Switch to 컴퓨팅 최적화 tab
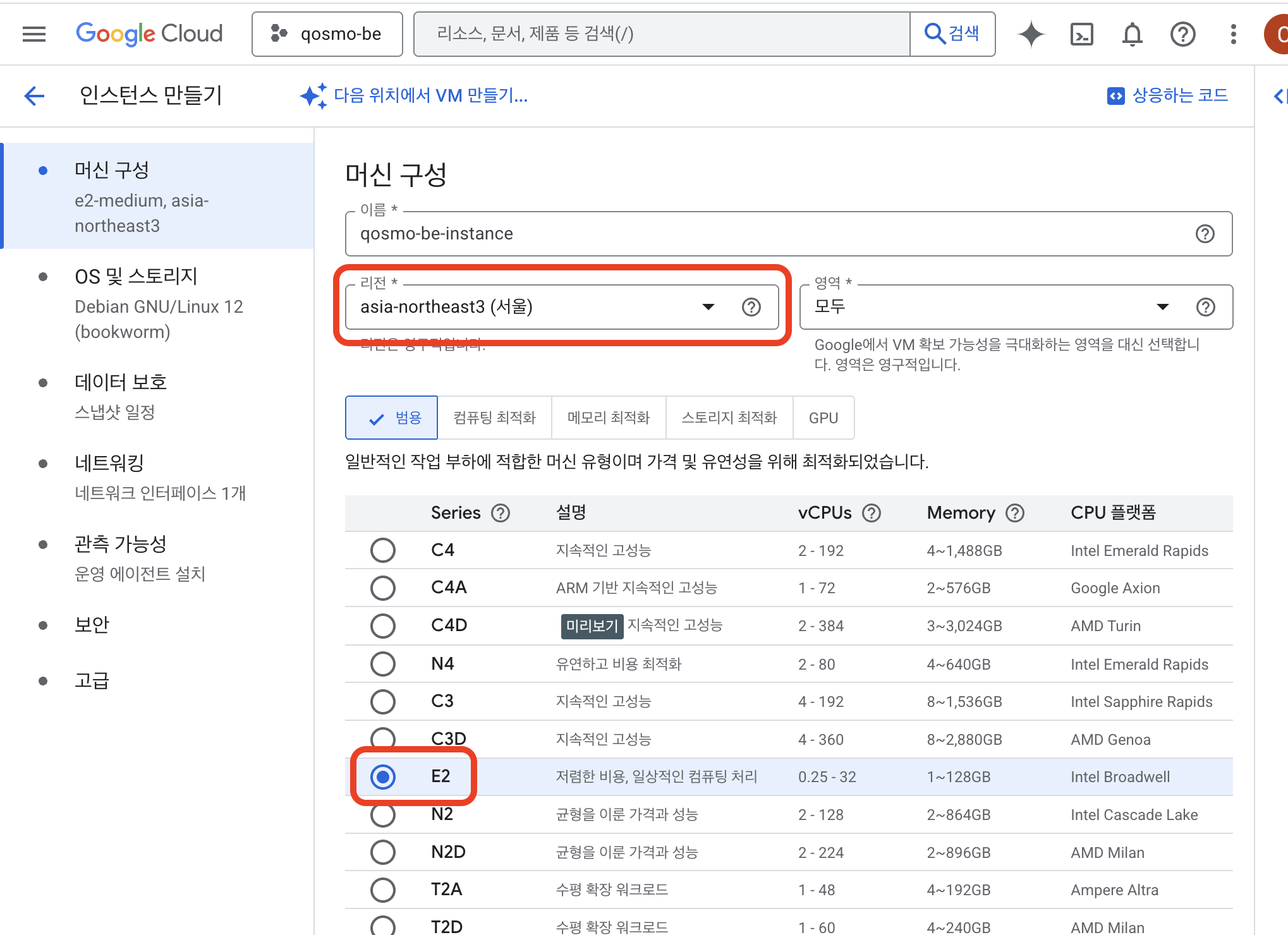The image size is (1288, 935). tap(494, 418)
